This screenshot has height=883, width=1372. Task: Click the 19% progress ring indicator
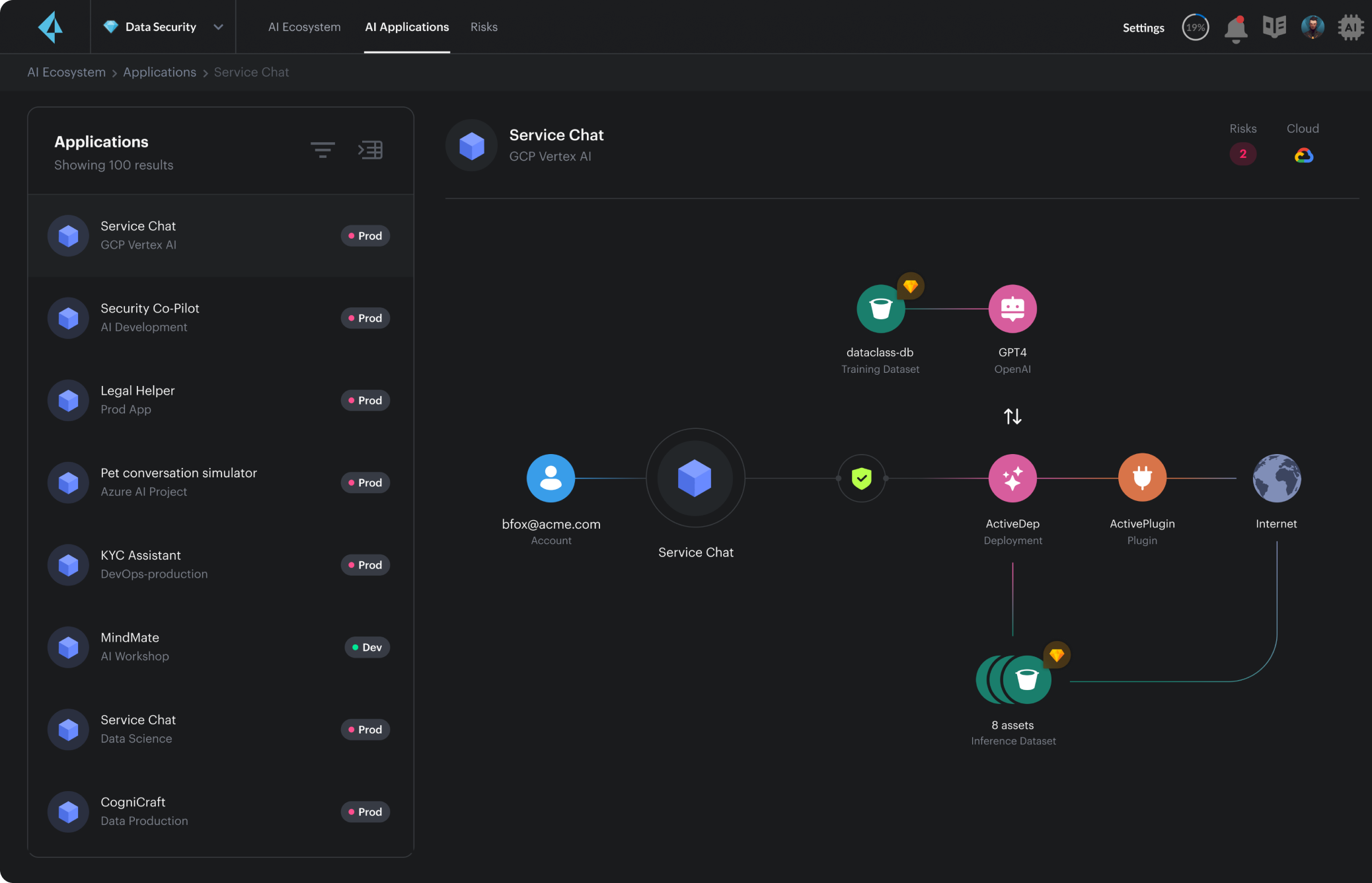[x=1195, y=27]
